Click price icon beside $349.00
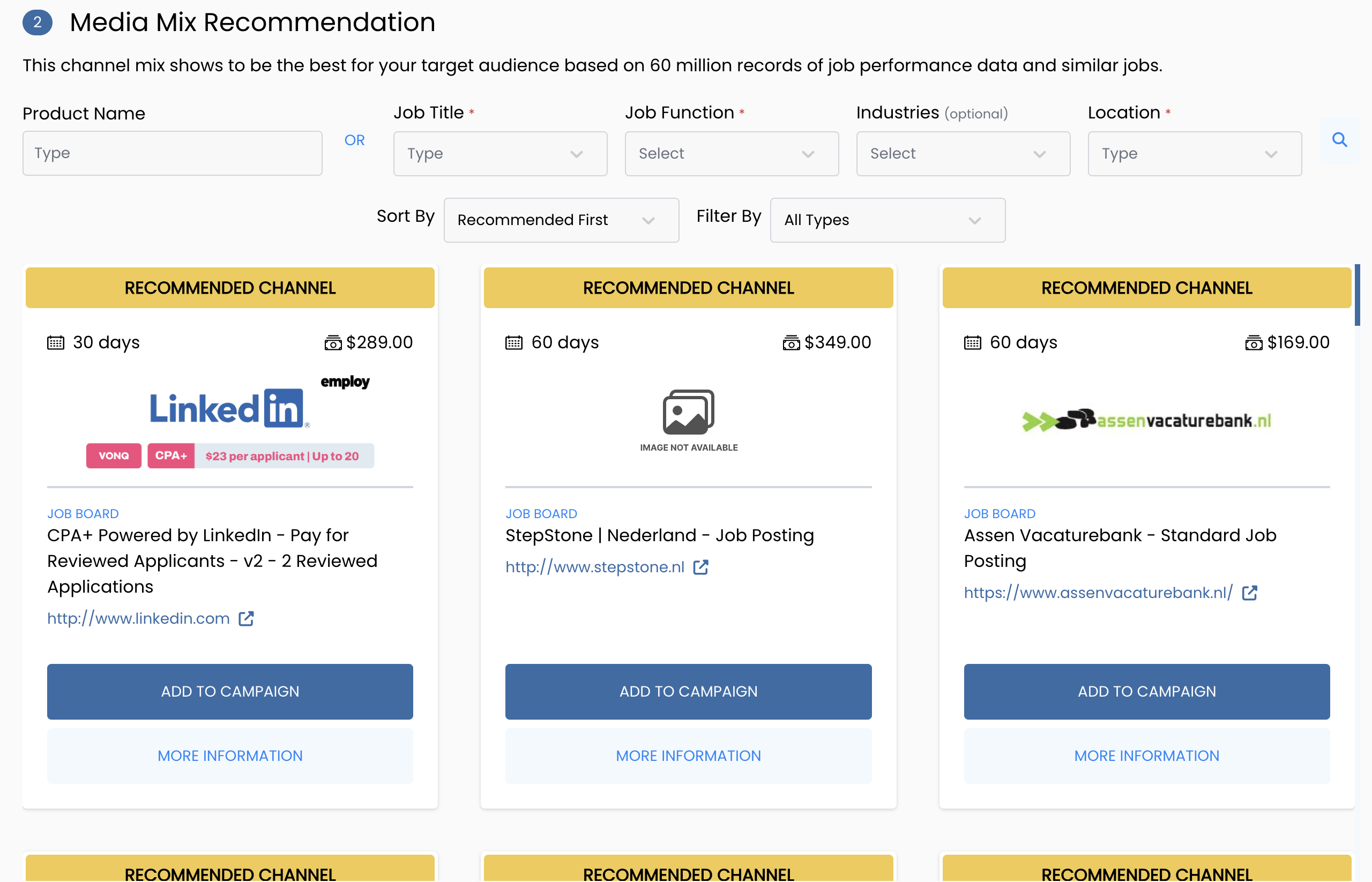This screenshot has width=1372, height=882. click(791, 342)
